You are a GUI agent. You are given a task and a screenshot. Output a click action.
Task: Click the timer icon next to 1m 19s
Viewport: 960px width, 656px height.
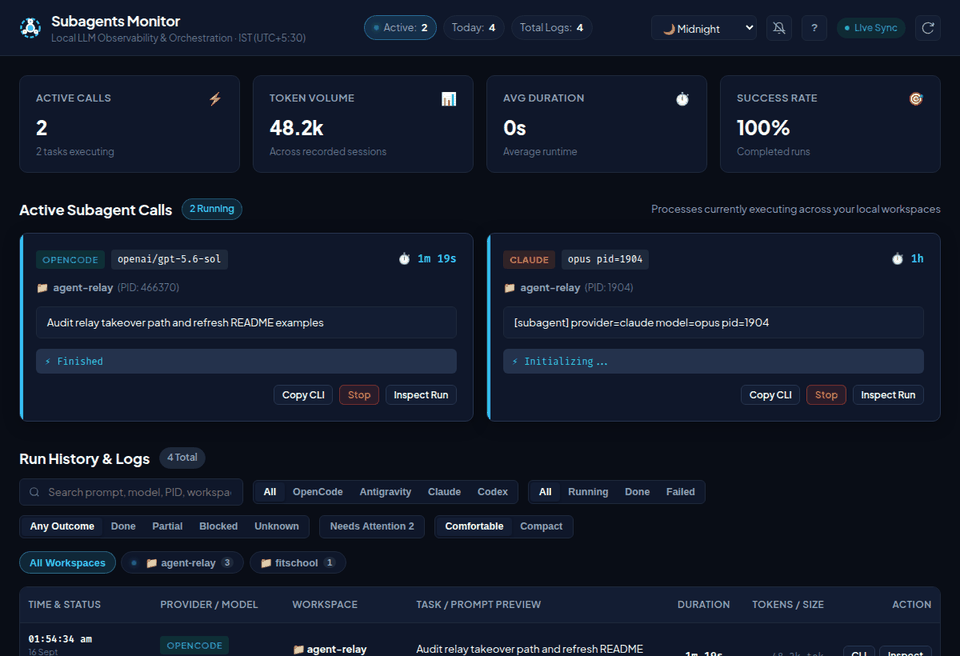click(404, 259)
